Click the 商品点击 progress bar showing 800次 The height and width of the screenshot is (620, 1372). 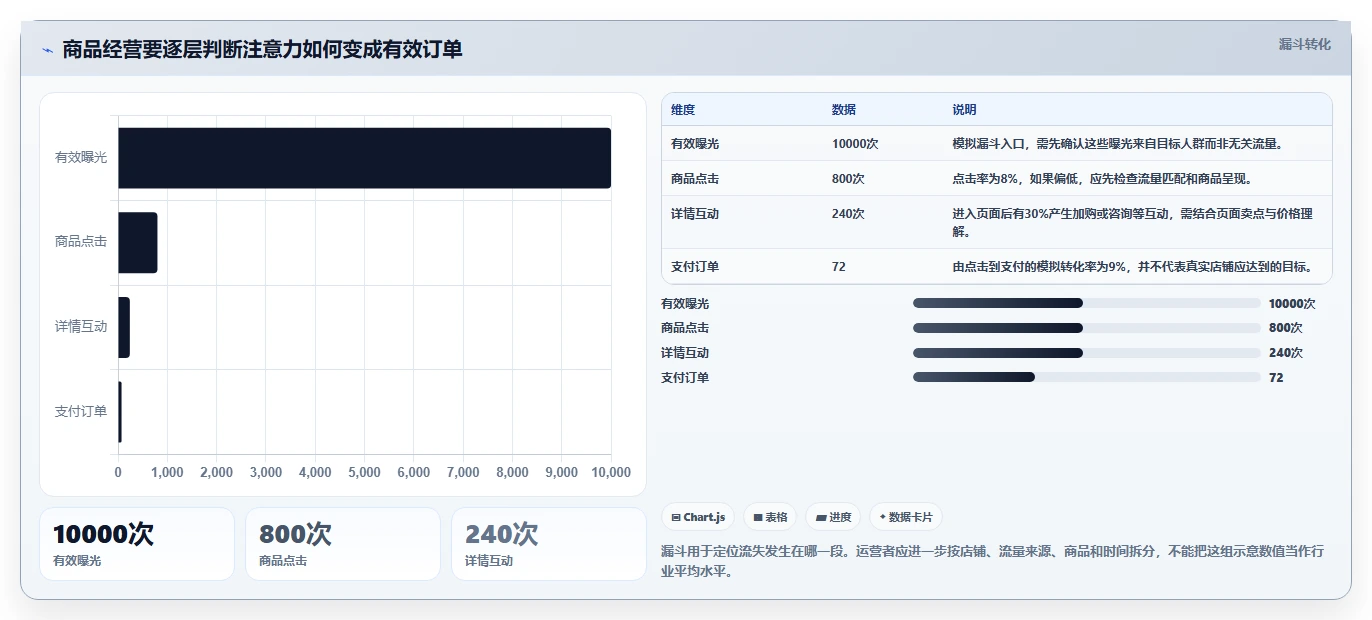tap(1086, 328)
